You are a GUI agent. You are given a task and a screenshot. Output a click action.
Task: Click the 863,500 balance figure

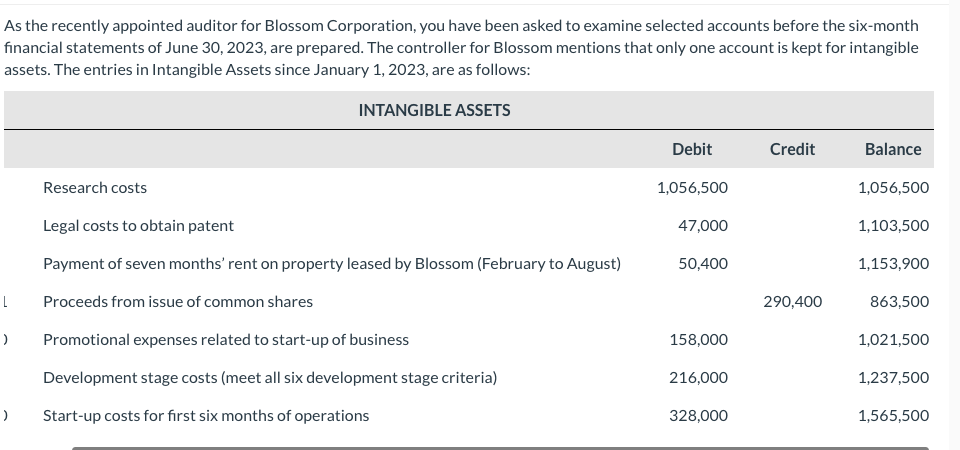pos(900,301)
